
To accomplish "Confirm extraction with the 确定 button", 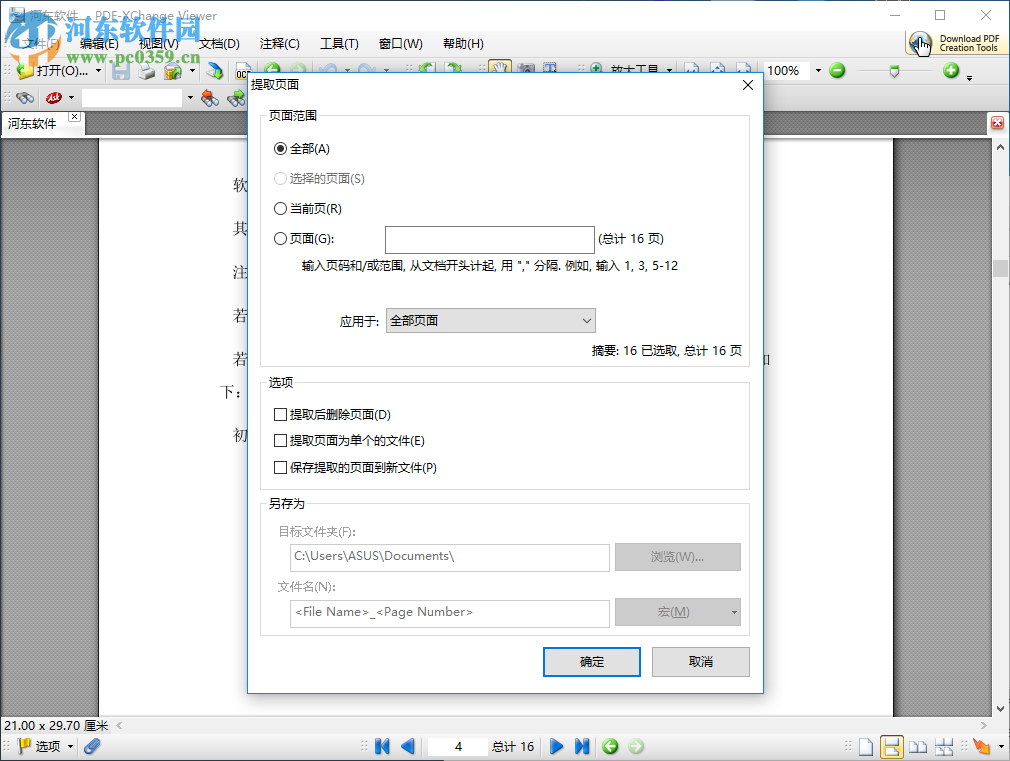I will tap(591, 661).
